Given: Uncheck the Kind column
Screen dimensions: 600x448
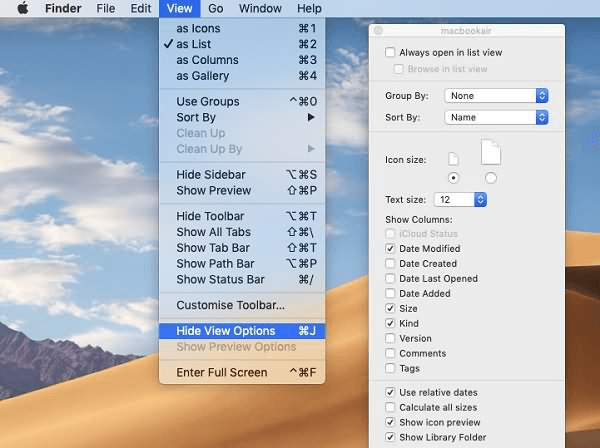Looking at the screenshot, I should click(x=390, y=323).
